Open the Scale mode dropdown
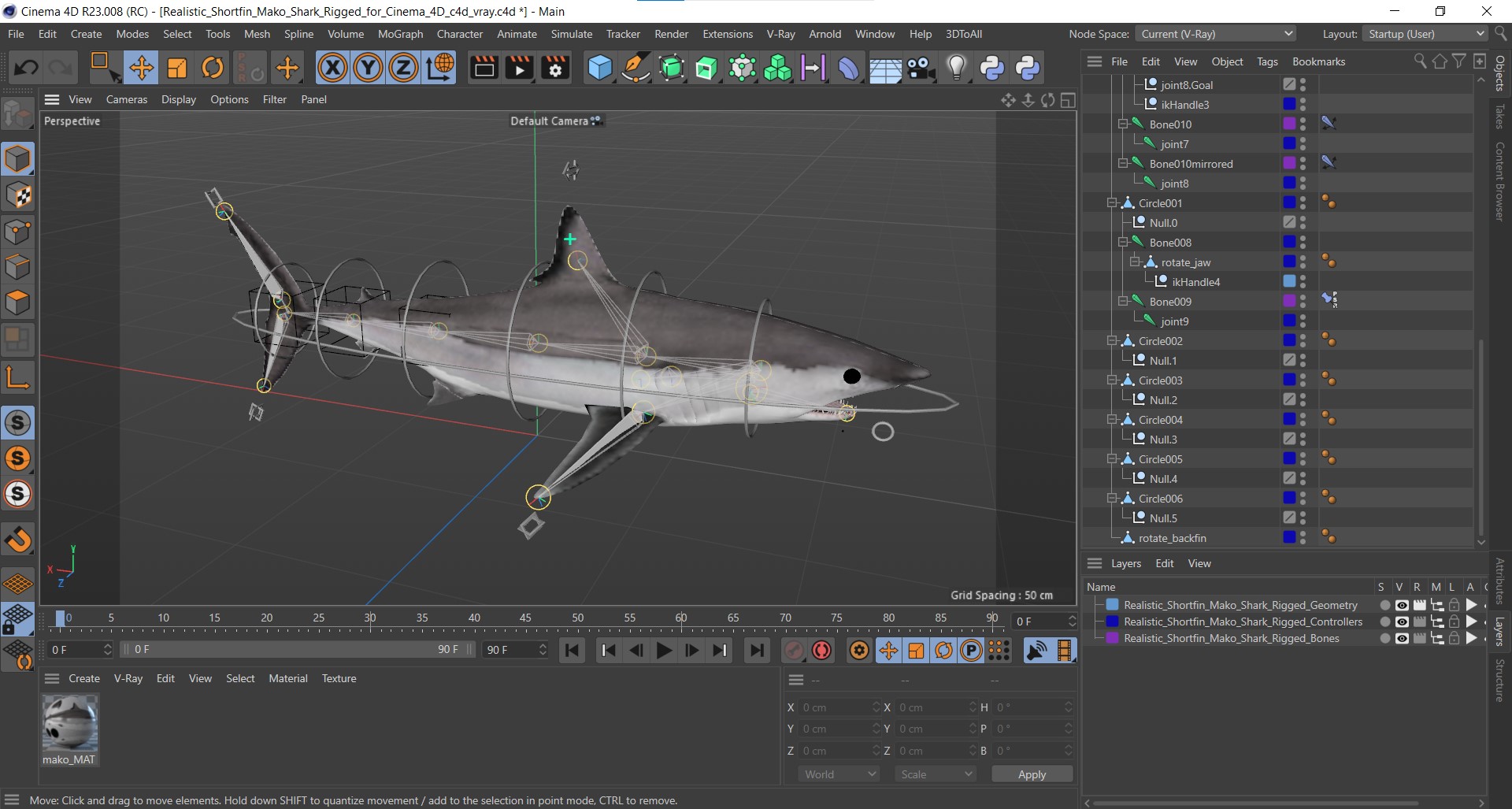This screenshot has height=809, width=1512. coord(936,774)
